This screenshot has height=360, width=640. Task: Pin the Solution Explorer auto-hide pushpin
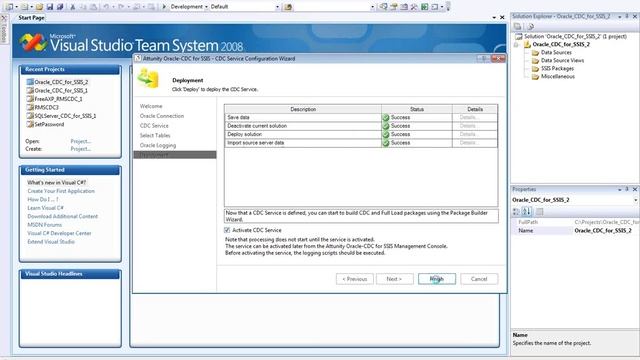[x=627, y=16]
